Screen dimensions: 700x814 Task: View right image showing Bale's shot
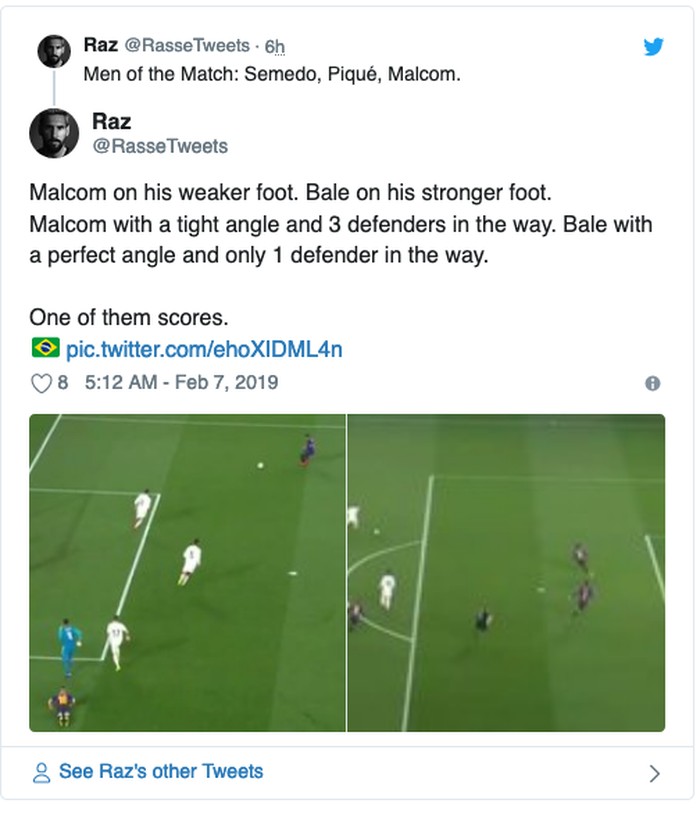pos(506,573)
